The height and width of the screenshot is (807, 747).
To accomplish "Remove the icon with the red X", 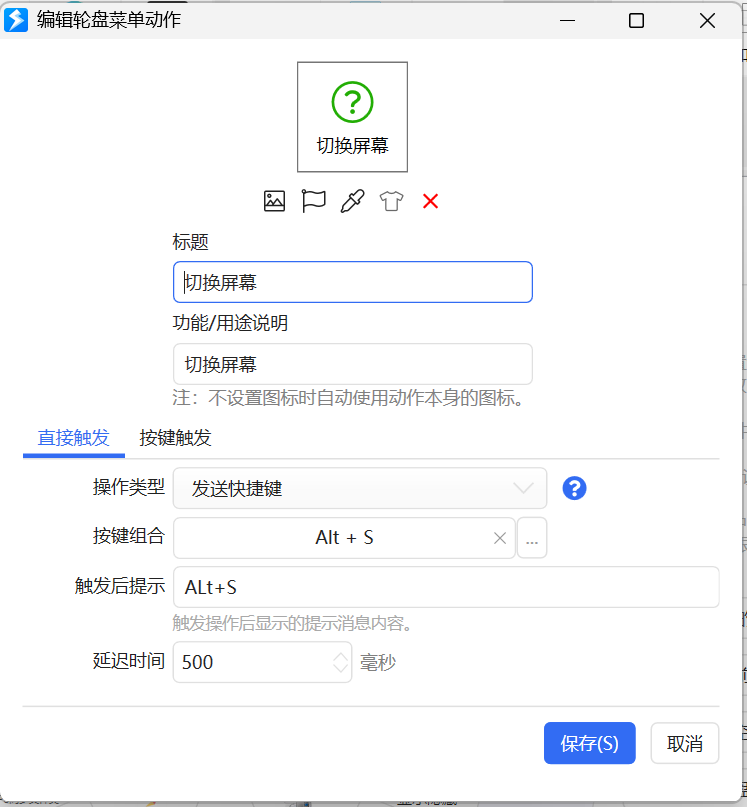I will coord(430,201).
